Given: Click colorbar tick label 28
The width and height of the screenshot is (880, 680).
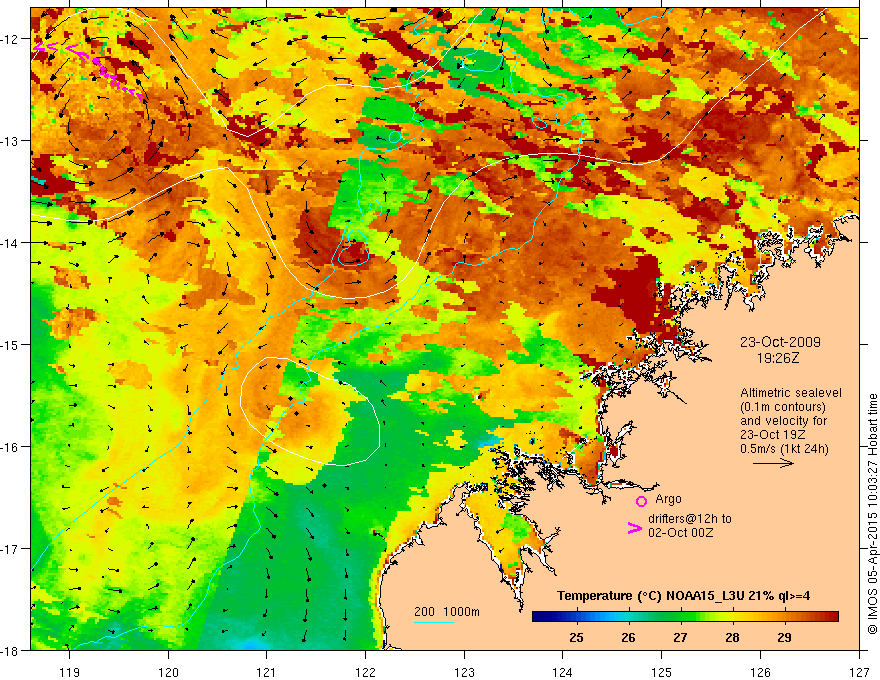Looking at the screenshot, I should pos(732,637).
